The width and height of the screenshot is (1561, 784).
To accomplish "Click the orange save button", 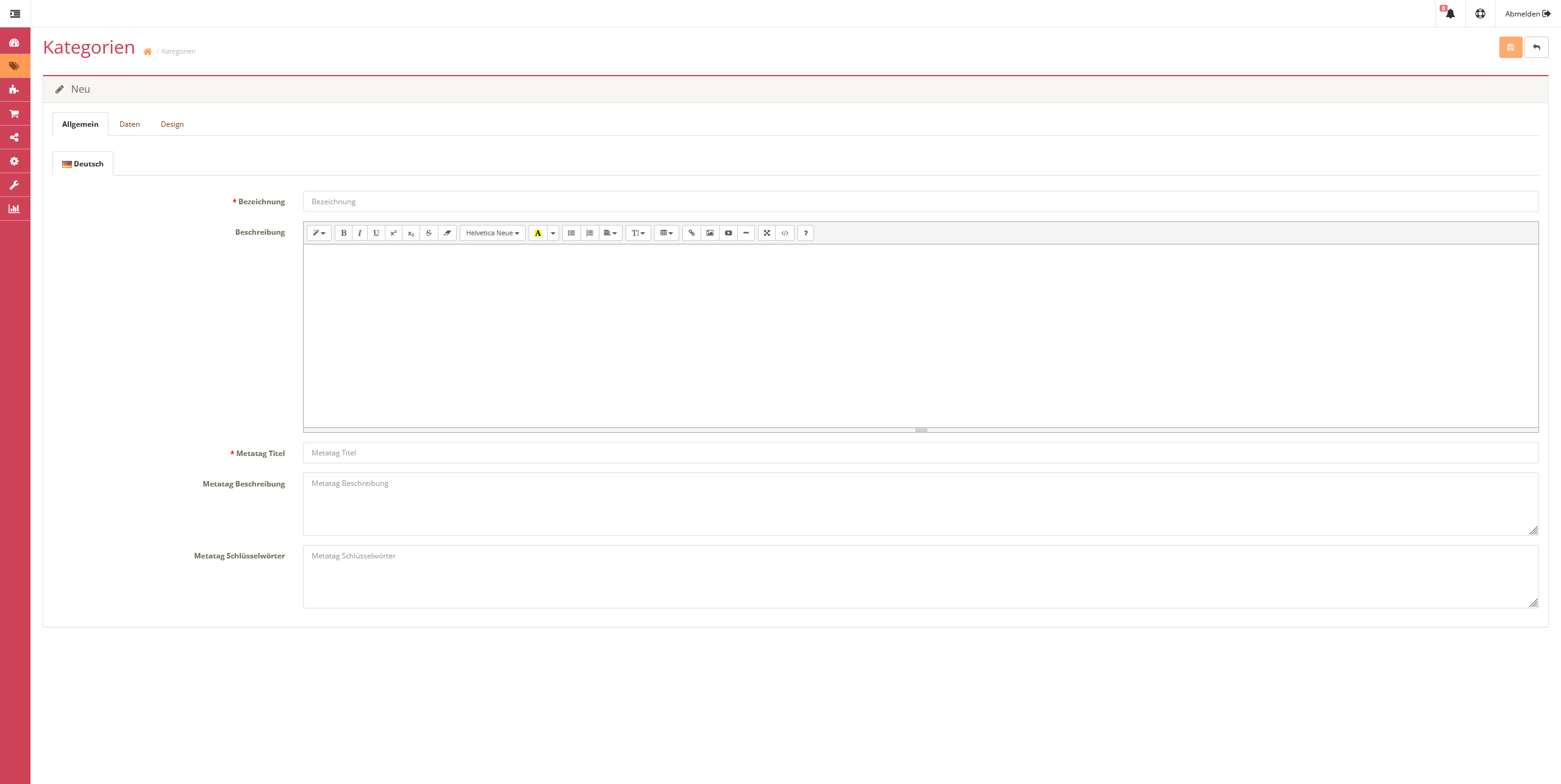I will [x=1510, y=48].
